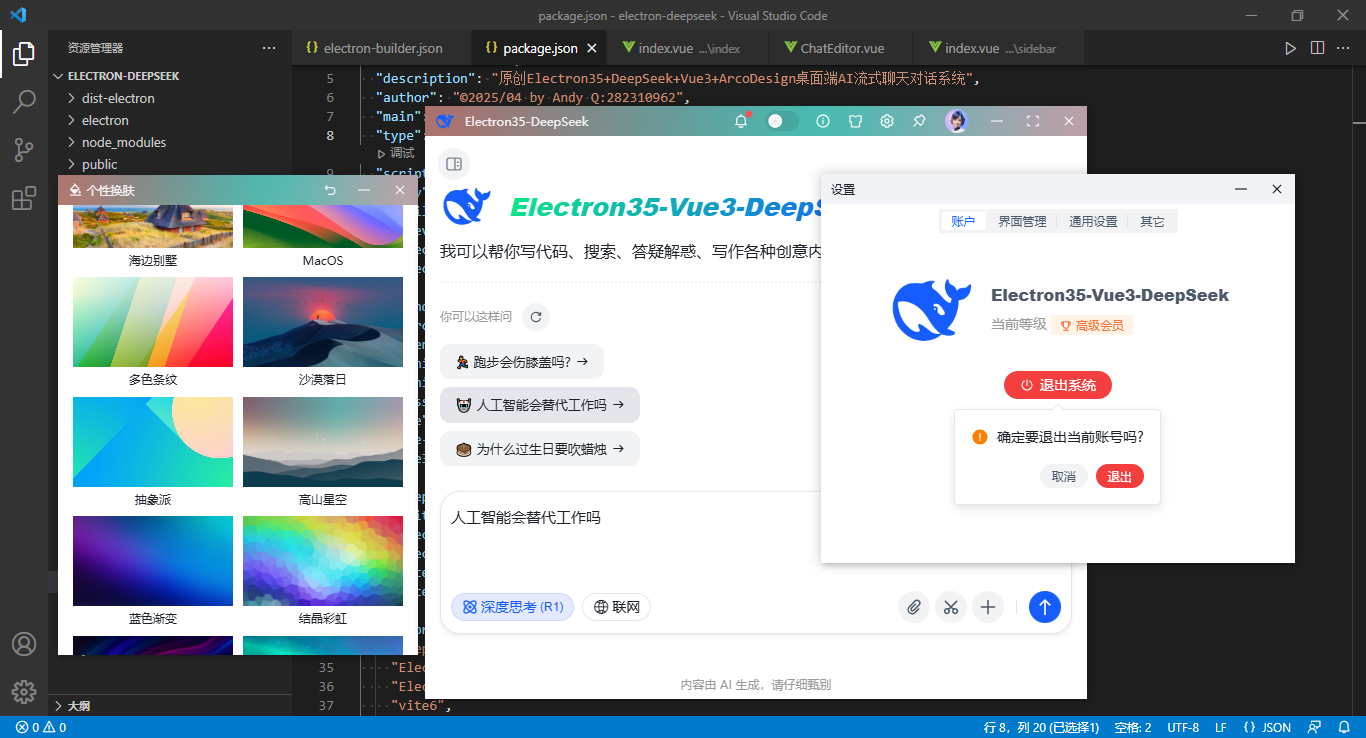Switch to the ChatEditor.vue tab
Viewport: 1366px width, 738px height.
coord(842,48)
